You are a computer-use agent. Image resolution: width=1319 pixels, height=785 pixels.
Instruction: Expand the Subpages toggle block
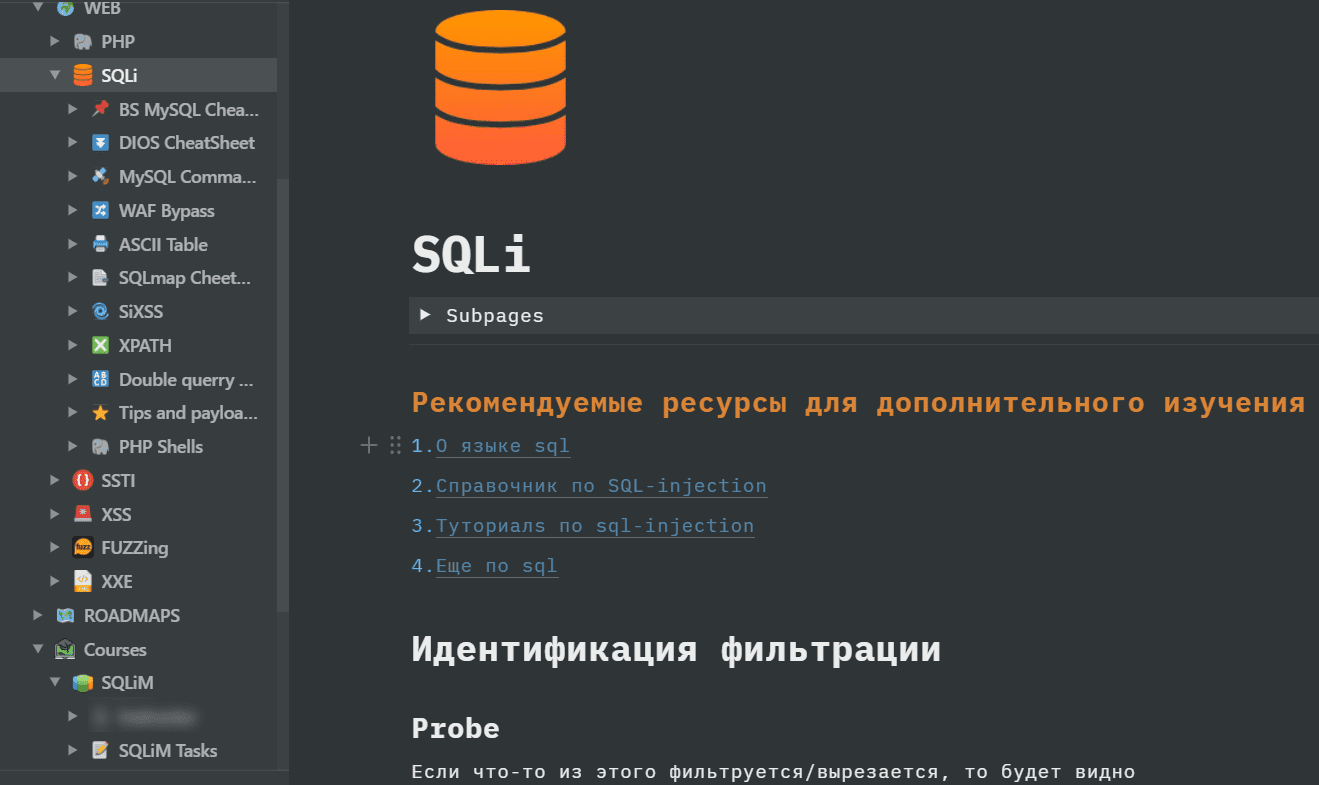pos(425,315)
